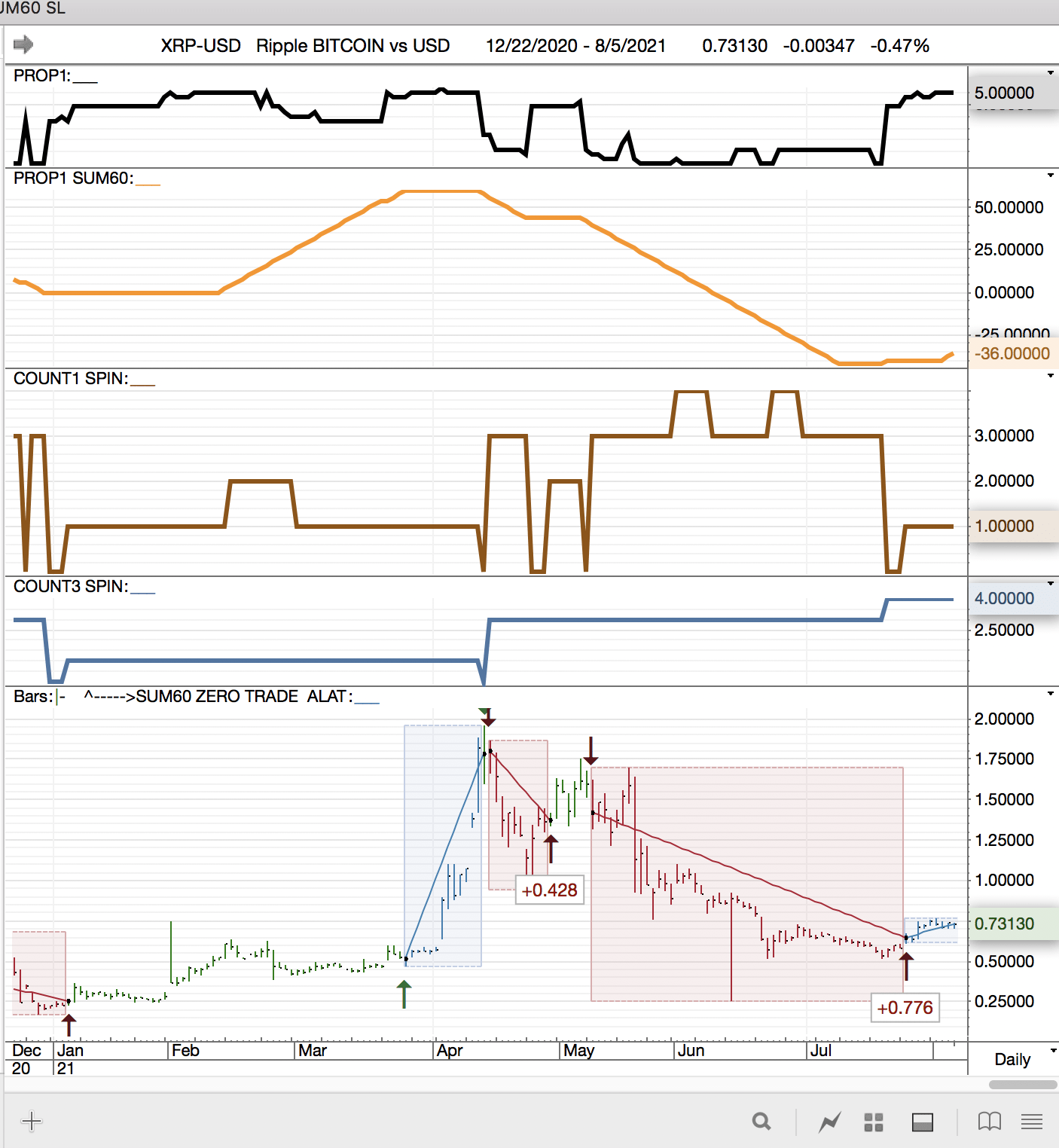Click the Feb label on time axis

pos(185,1051)
